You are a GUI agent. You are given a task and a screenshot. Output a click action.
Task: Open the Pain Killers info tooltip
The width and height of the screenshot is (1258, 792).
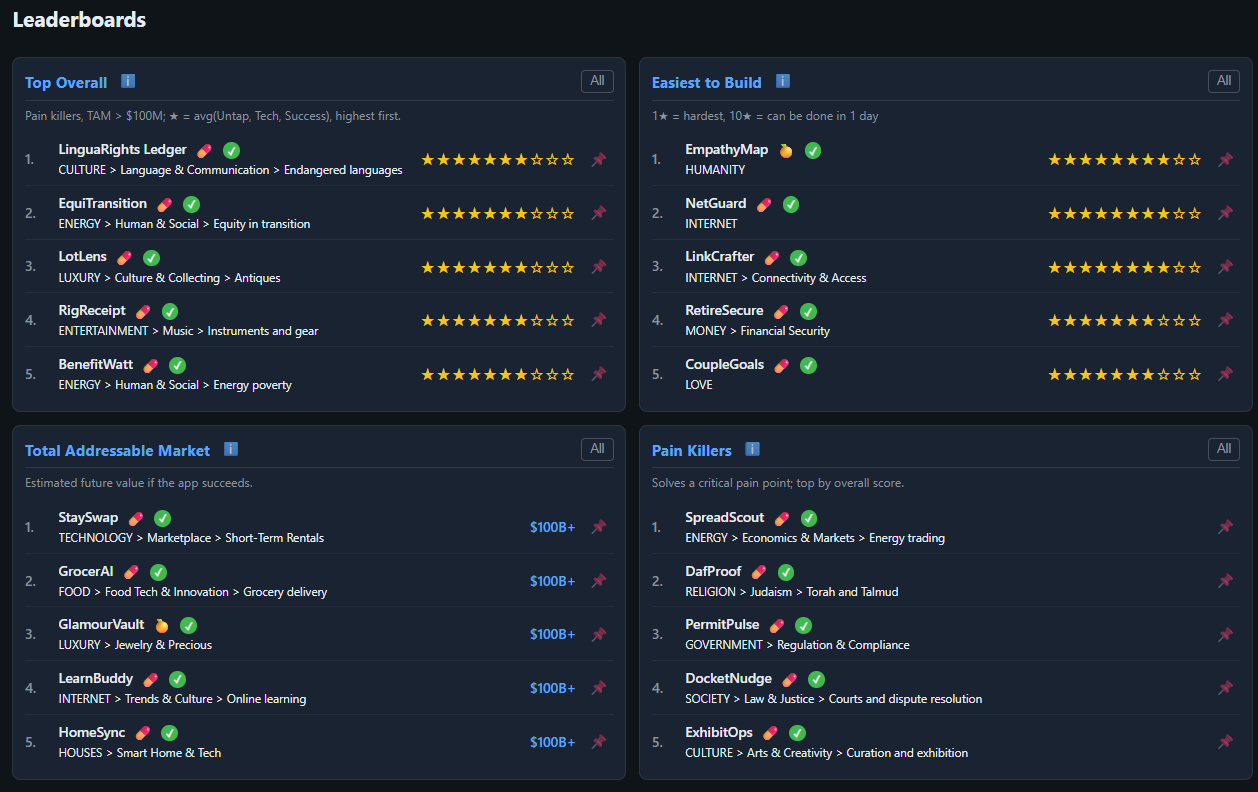coord(752,449)
